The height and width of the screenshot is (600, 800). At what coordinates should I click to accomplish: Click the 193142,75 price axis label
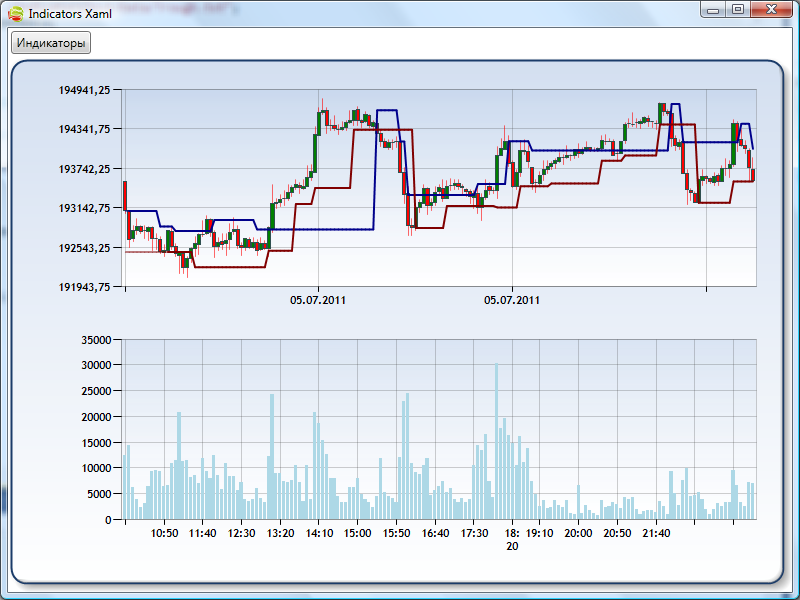click(x=85, y=208)
